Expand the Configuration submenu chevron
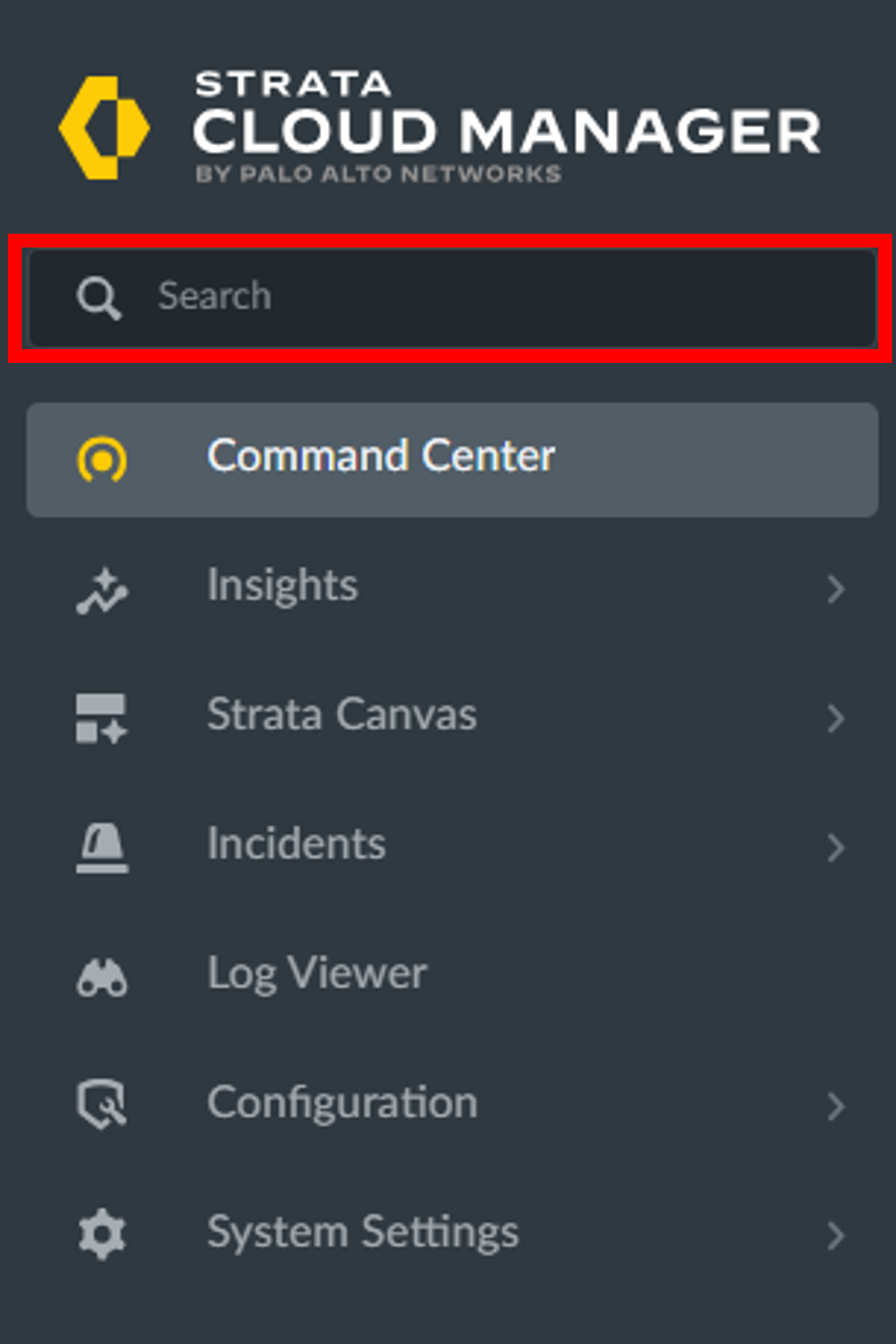 pyautogui.click(x=836, y=1106)
